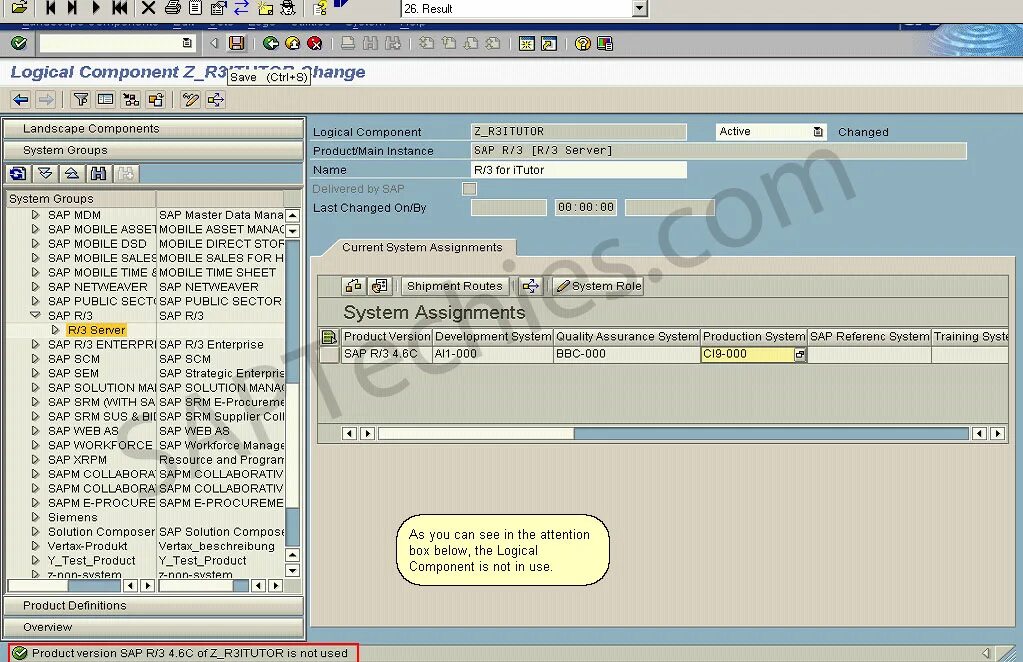Image resolution: width=1023 pixels, height=662 pixels.
Task: Click the binoculars Find icon in System Groups
Action: click(99, 173)
